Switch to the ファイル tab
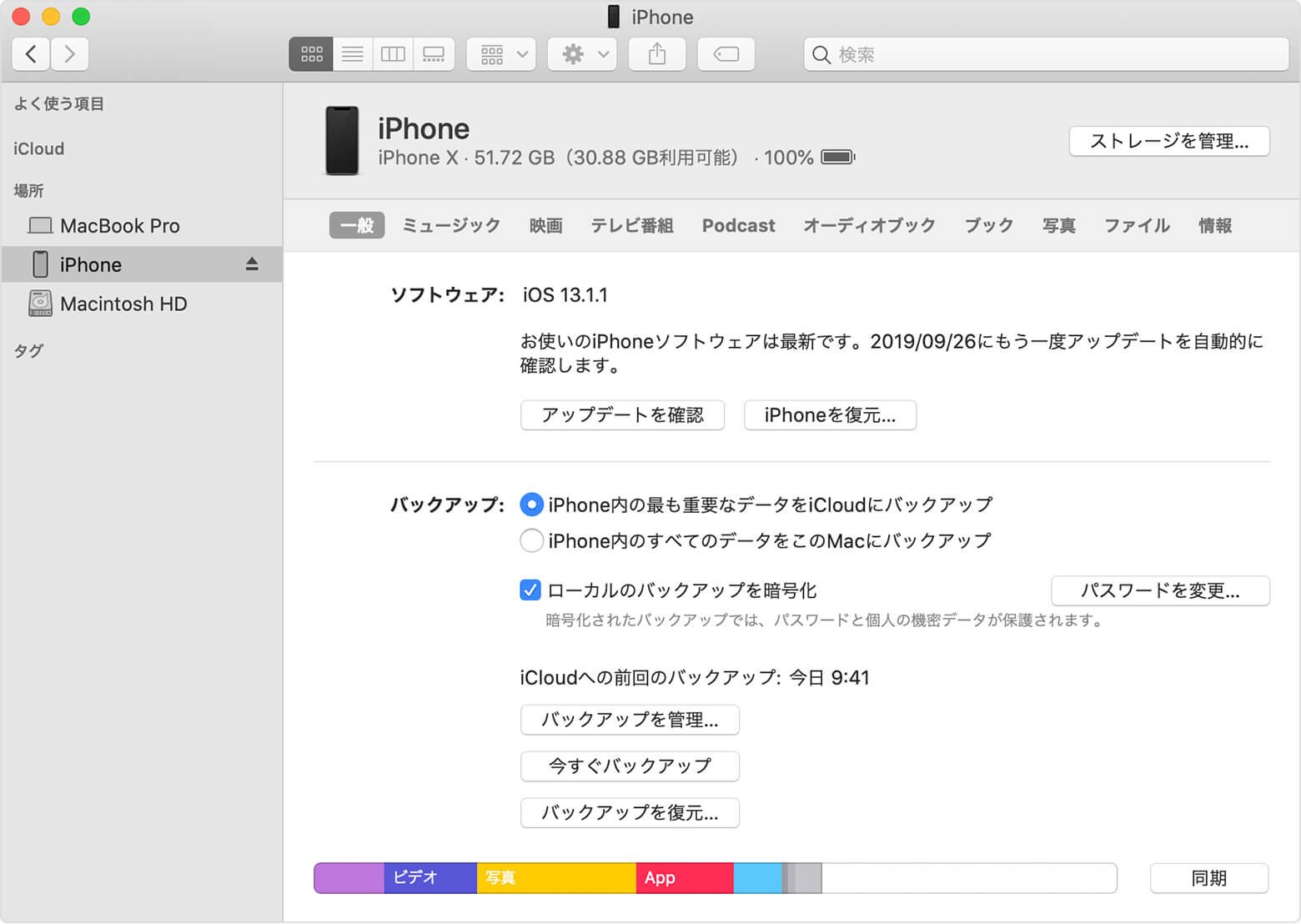 pos(1137,225)
